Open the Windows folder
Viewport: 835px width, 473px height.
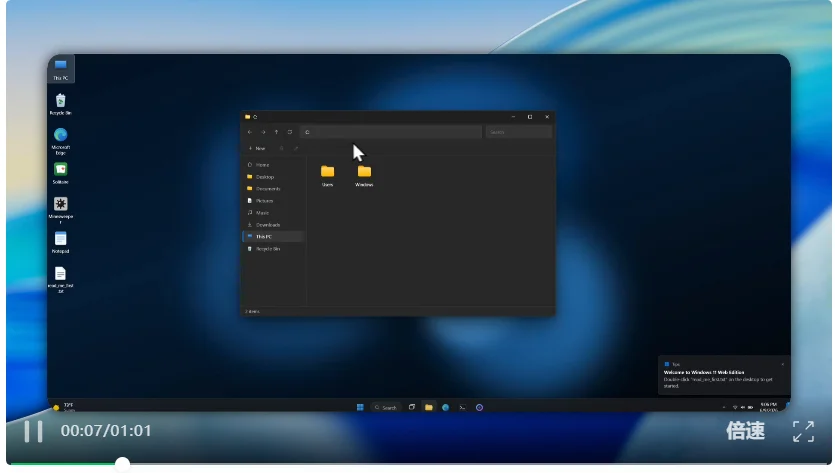pos(364,176)
